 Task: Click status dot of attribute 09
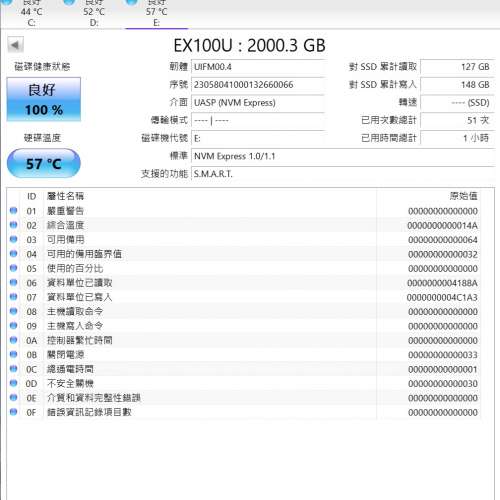pos(14,326)
